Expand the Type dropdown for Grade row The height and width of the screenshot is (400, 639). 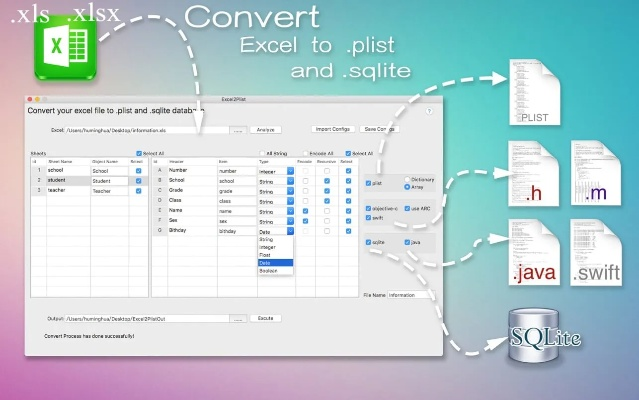(x=290, y=191)
